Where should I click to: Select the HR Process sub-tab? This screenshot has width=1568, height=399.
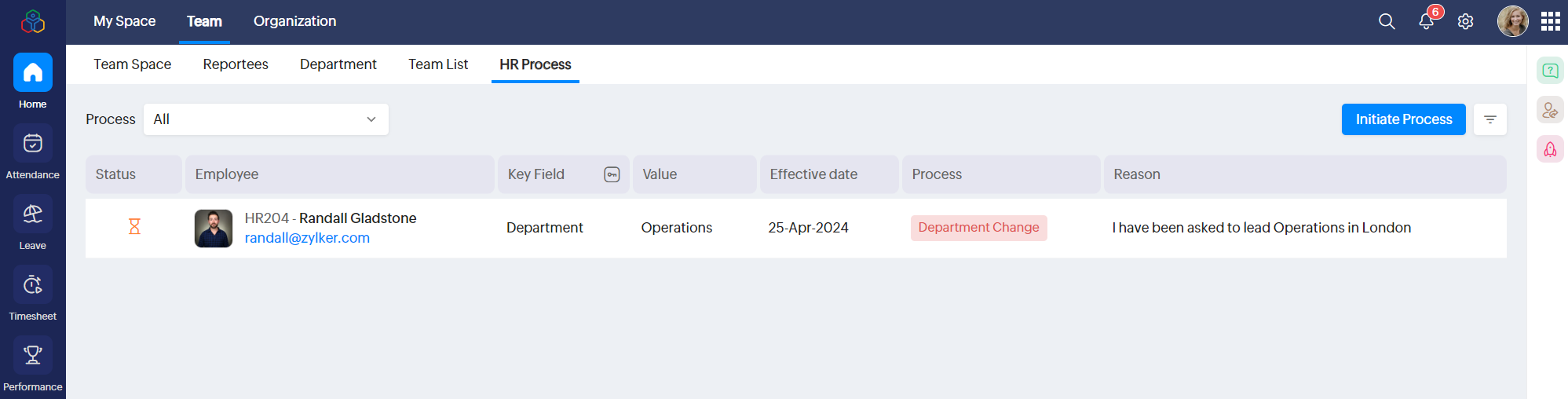click(535, 64)
